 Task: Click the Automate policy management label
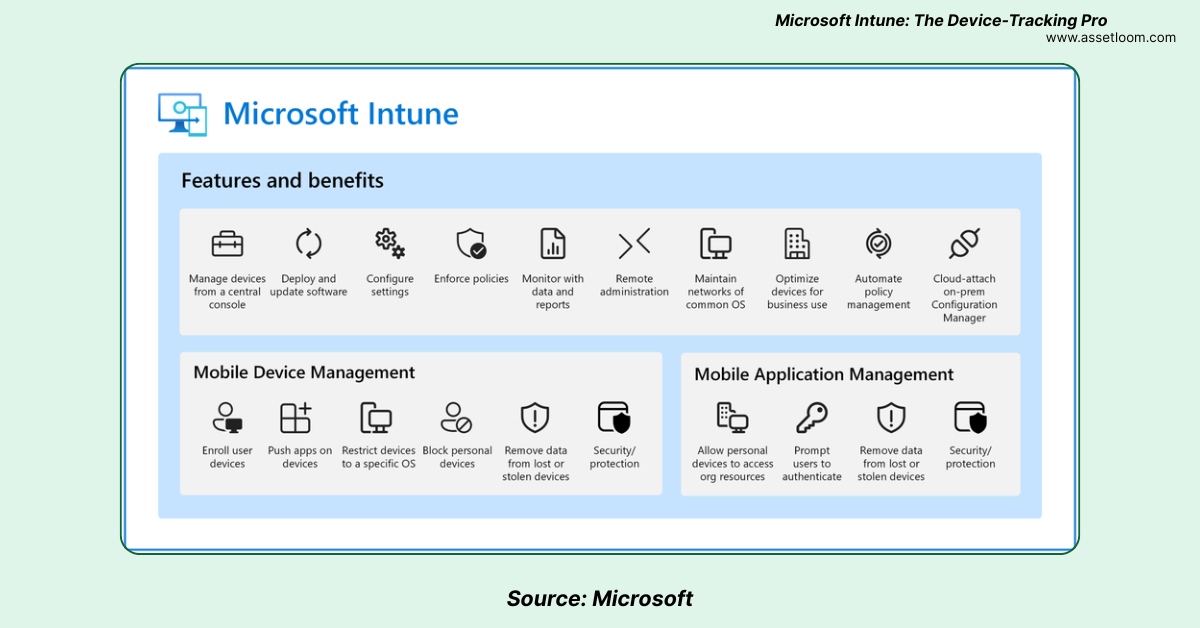click(878, 292)
